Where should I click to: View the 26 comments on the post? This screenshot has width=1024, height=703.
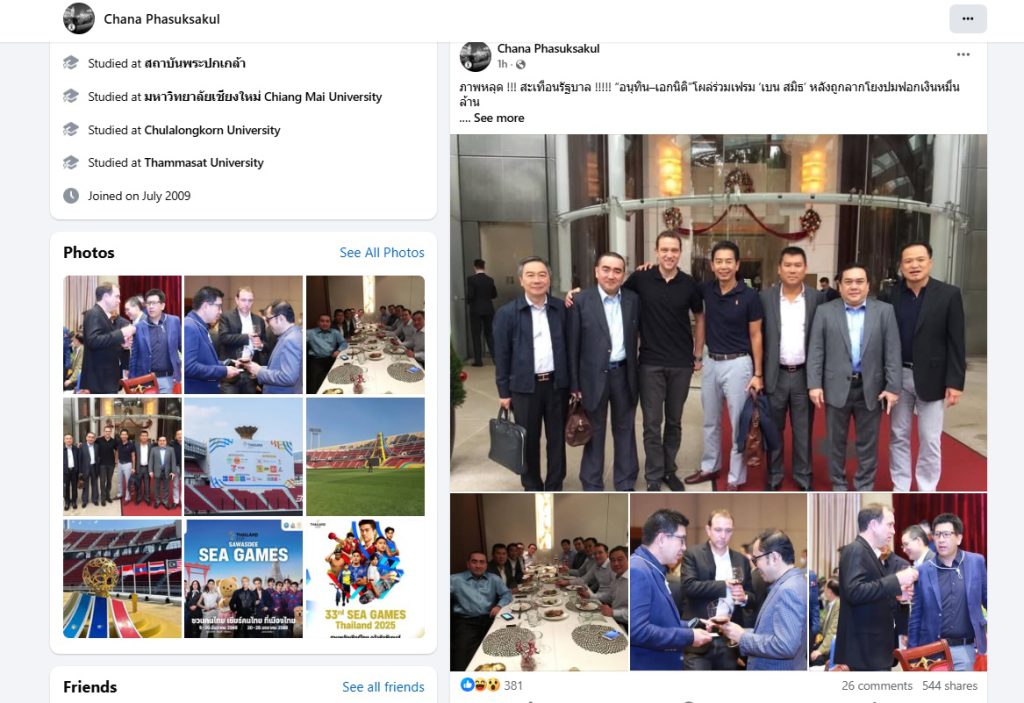click(x=876, y=685)
